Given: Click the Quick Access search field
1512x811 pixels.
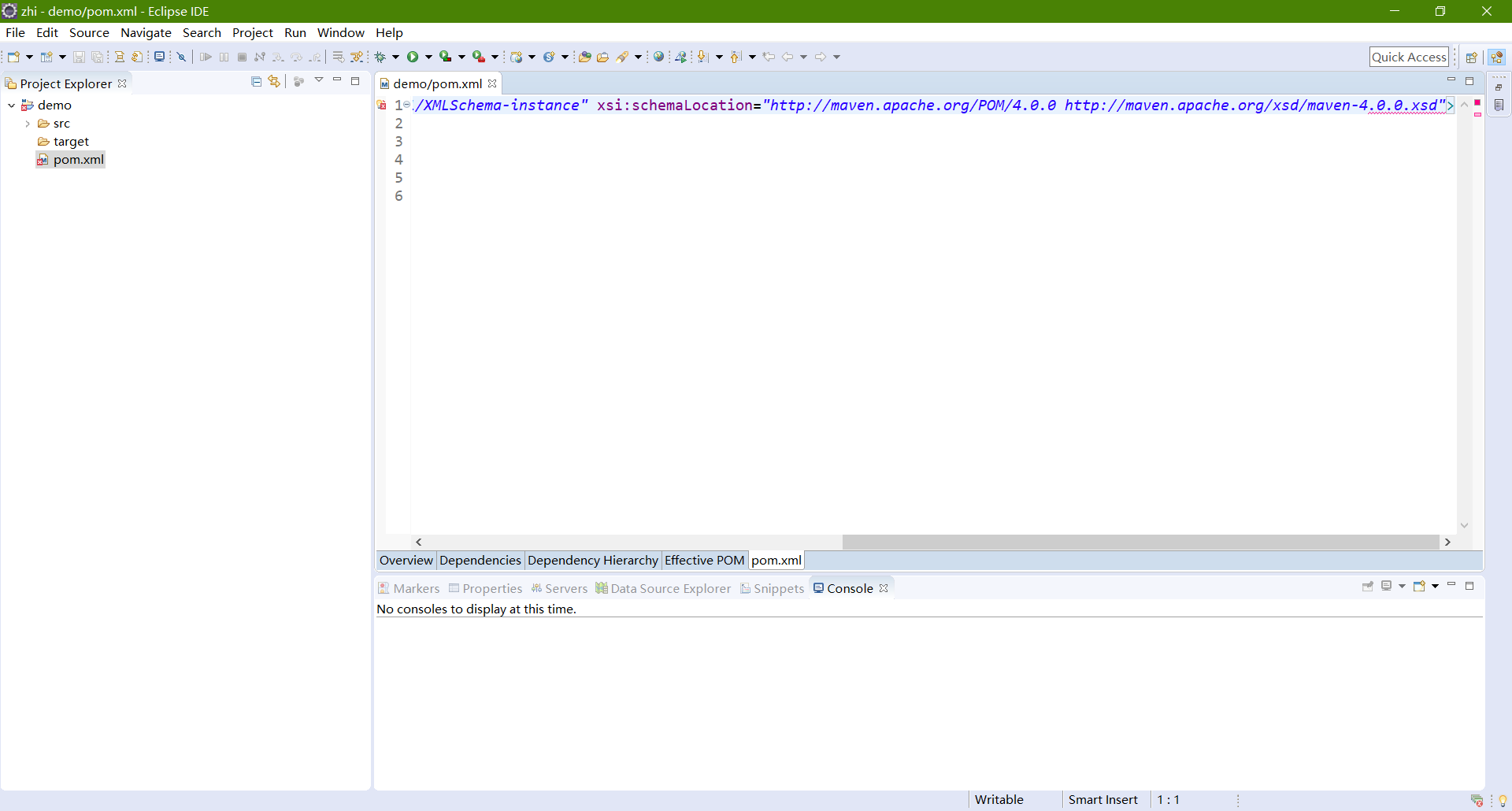Looking at the screenshot, I should point(1409,57).
